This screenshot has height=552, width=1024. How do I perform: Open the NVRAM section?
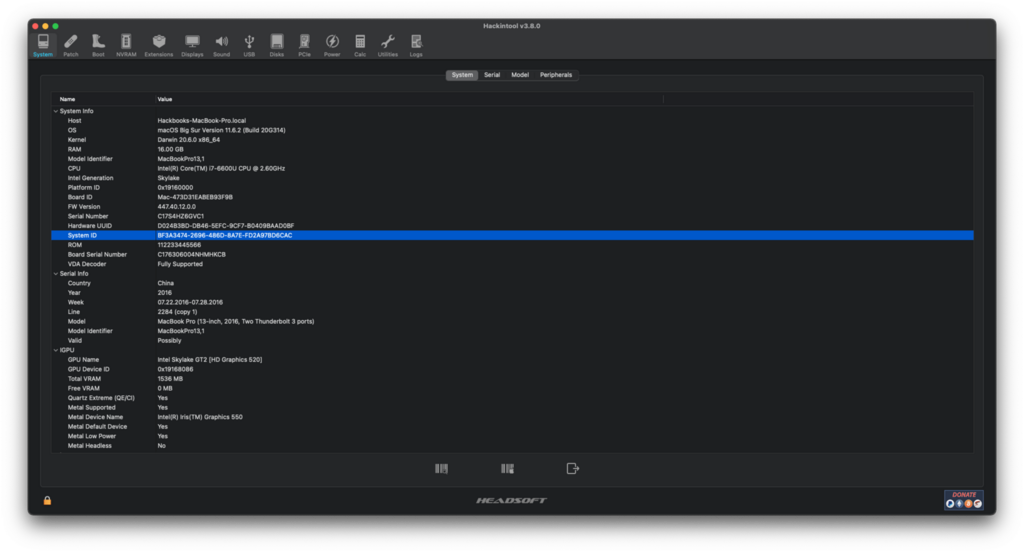click(126, 46)
